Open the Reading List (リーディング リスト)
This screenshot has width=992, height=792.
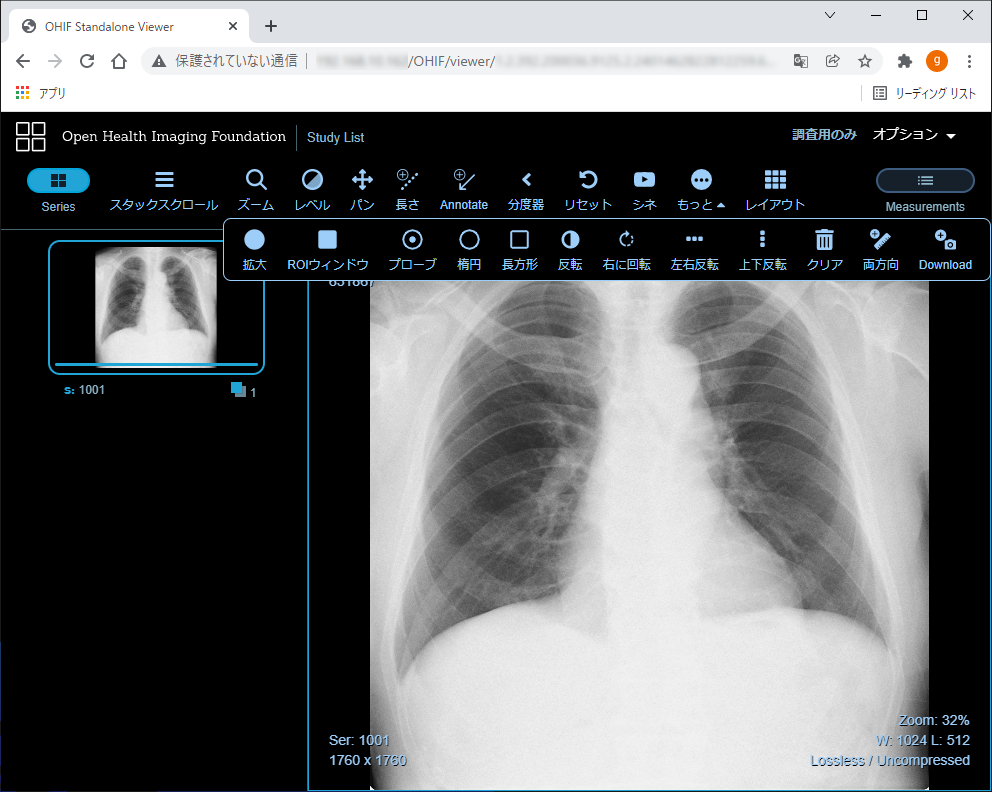pos(924,93)
